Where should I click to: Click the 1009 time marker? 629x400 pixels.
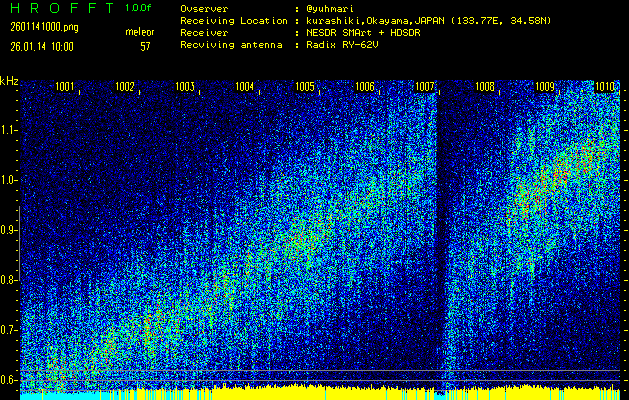[x=545, y=87]
